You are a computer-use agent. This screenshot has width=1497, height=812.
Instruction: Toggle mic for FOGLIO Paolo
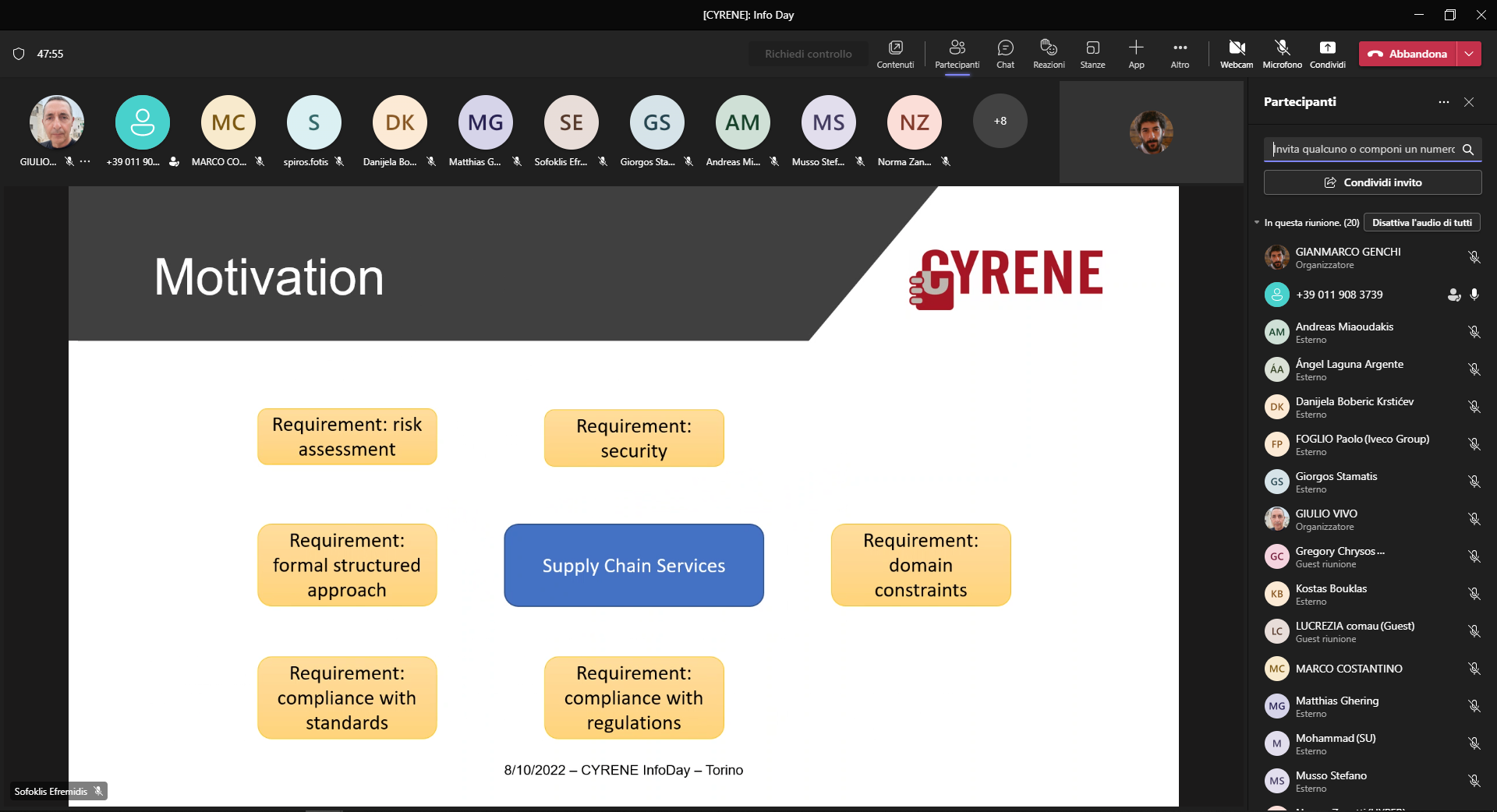pyautogui.click(x=1474, y=444)
